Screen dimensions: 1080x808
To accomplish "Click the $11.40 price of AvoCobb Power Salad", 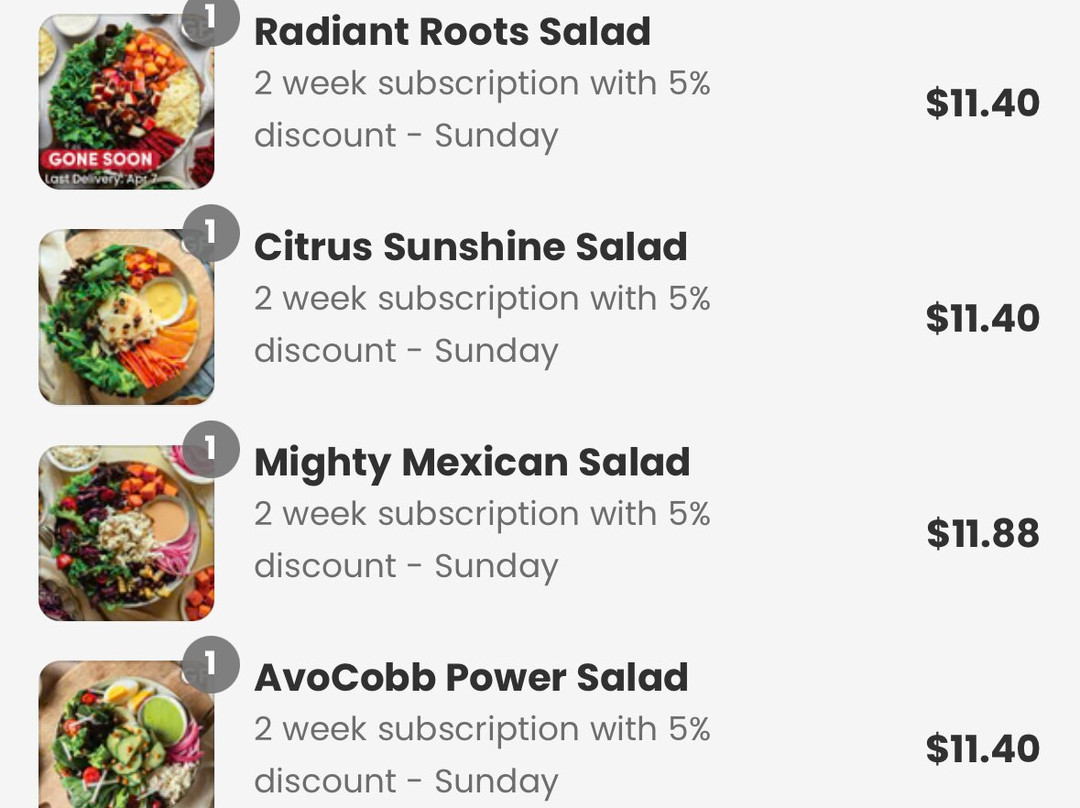I will point(983,749).
